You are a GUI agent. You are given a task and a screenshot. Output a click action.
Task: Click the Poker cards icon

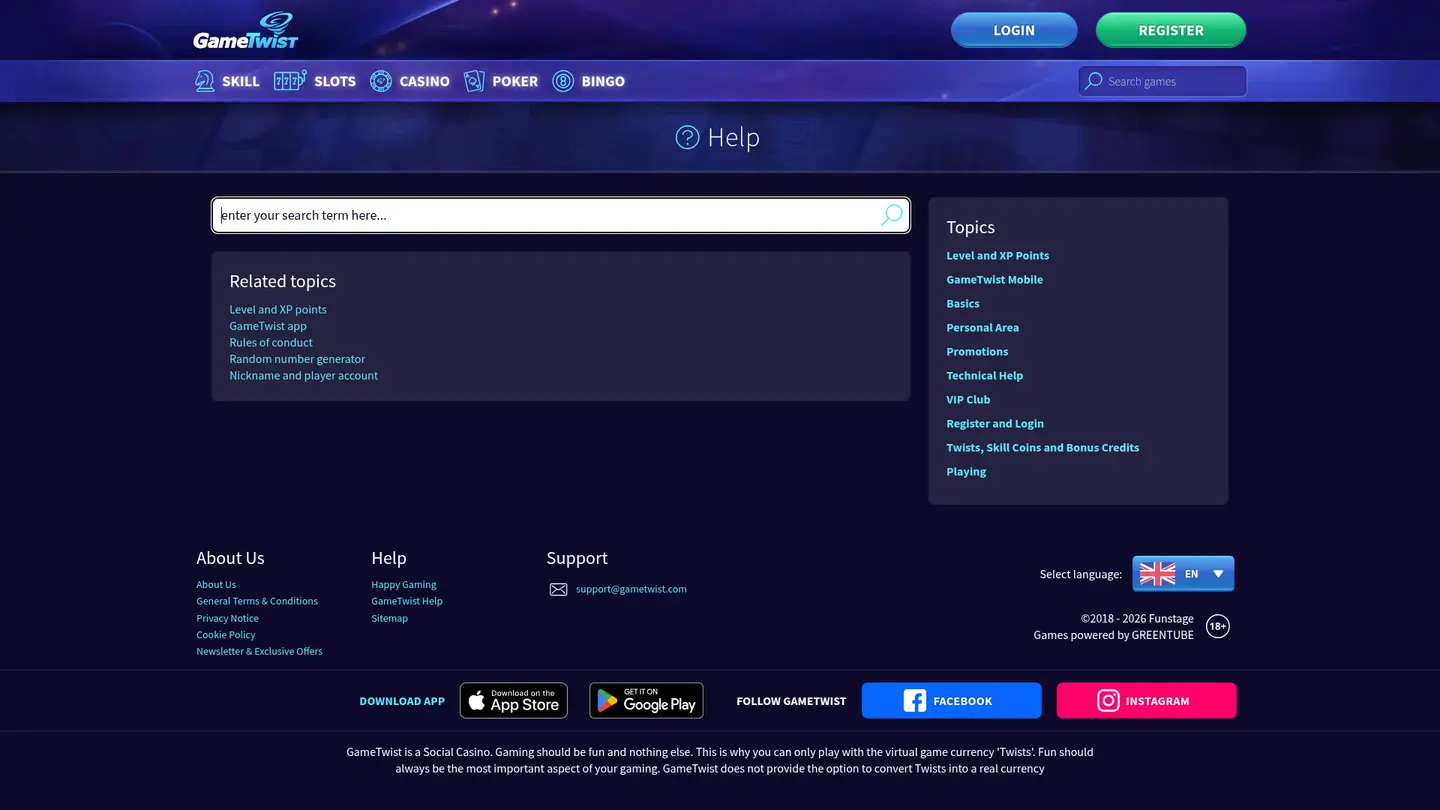474,81
